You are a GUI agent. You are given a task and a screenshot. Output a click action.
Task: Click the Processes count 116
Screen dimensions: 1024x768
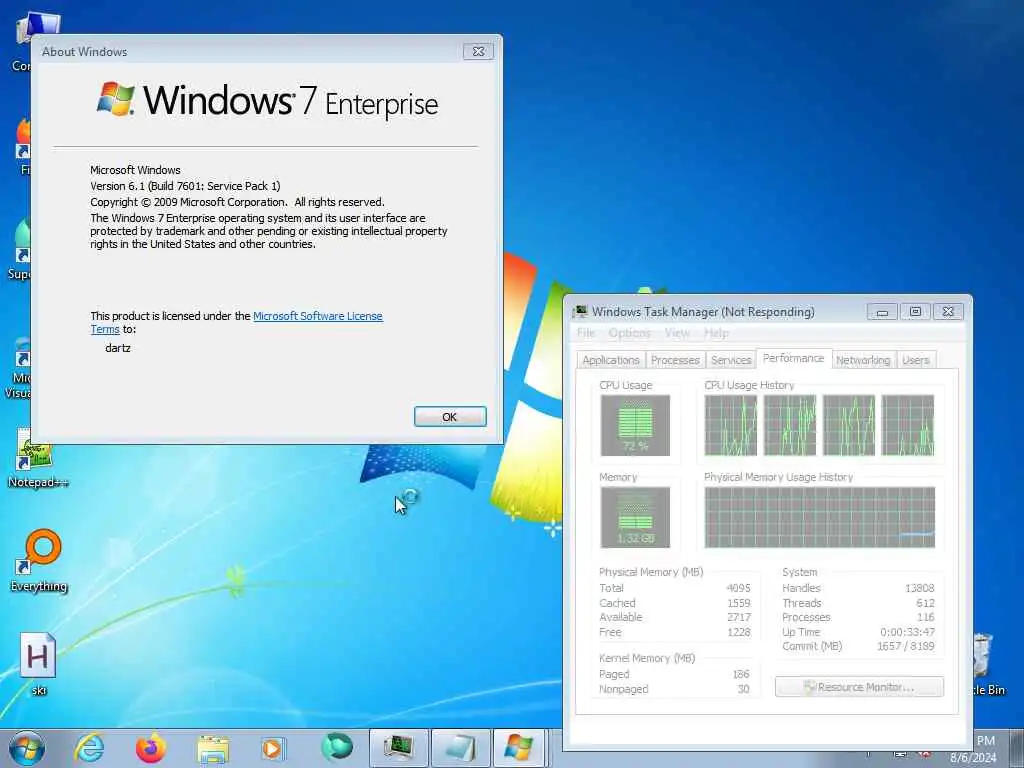click(x=925, y=617)
